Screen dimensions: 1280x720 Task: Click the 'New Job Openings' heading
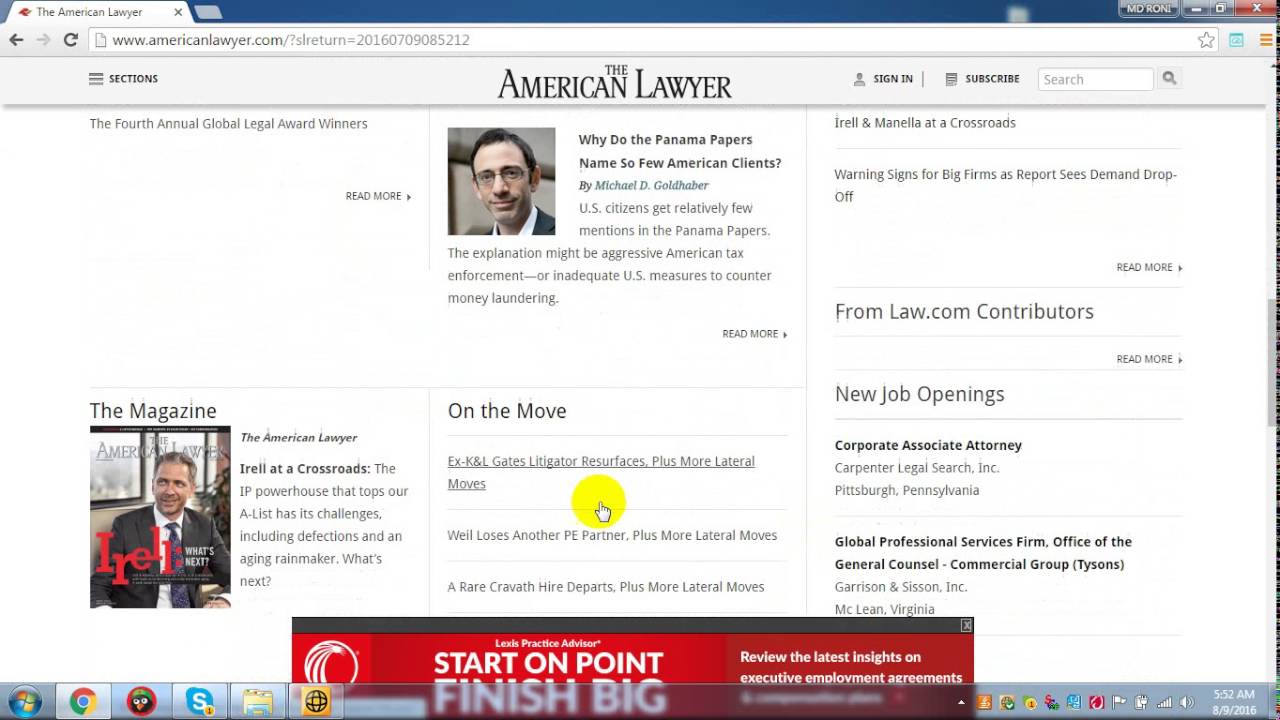tap(920, 394)
